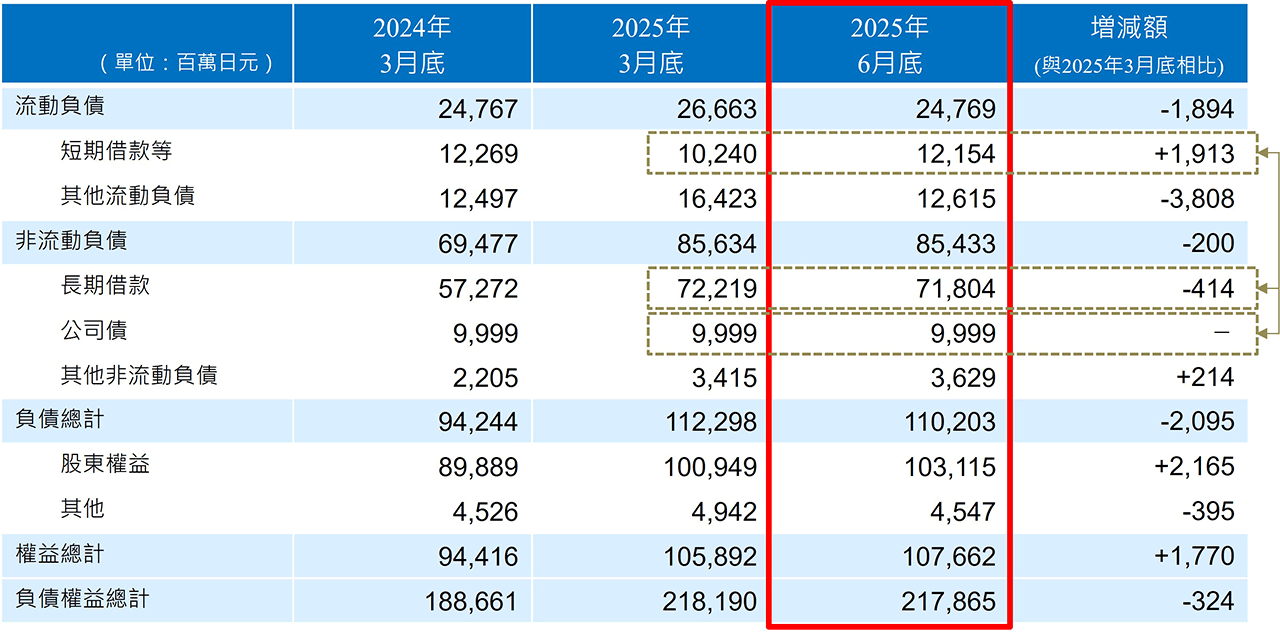Screen dimensions: 1280x633
Task: Click the change value -2,095
Action: 1198,423
